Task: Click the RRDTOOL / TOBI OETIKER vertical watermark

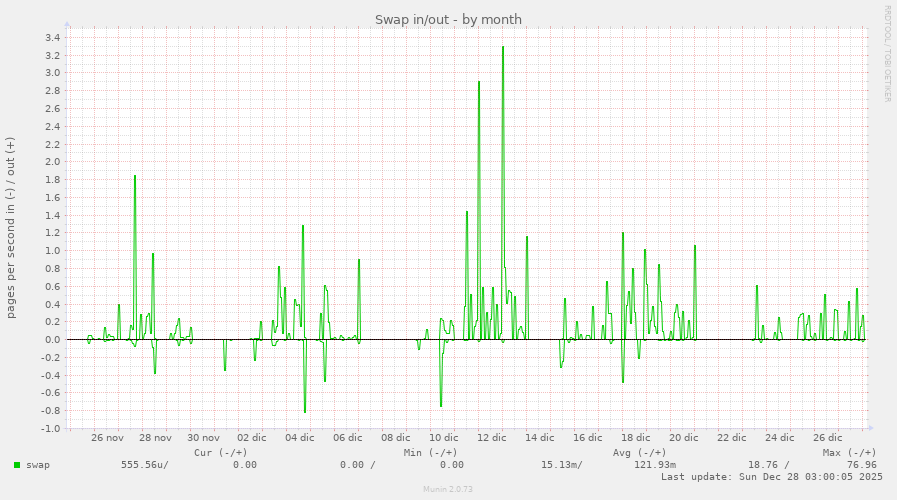Action: 886,53
